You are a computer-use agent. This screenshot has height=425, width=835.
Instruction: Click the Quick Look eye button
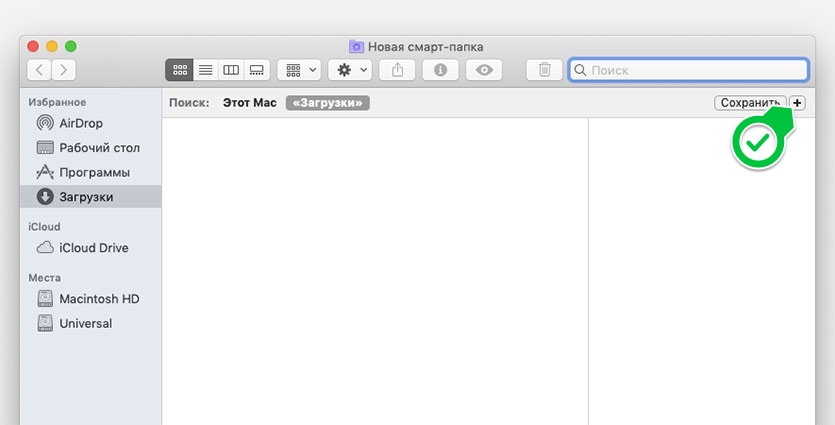pyautogui.click(x=484, y=70)
